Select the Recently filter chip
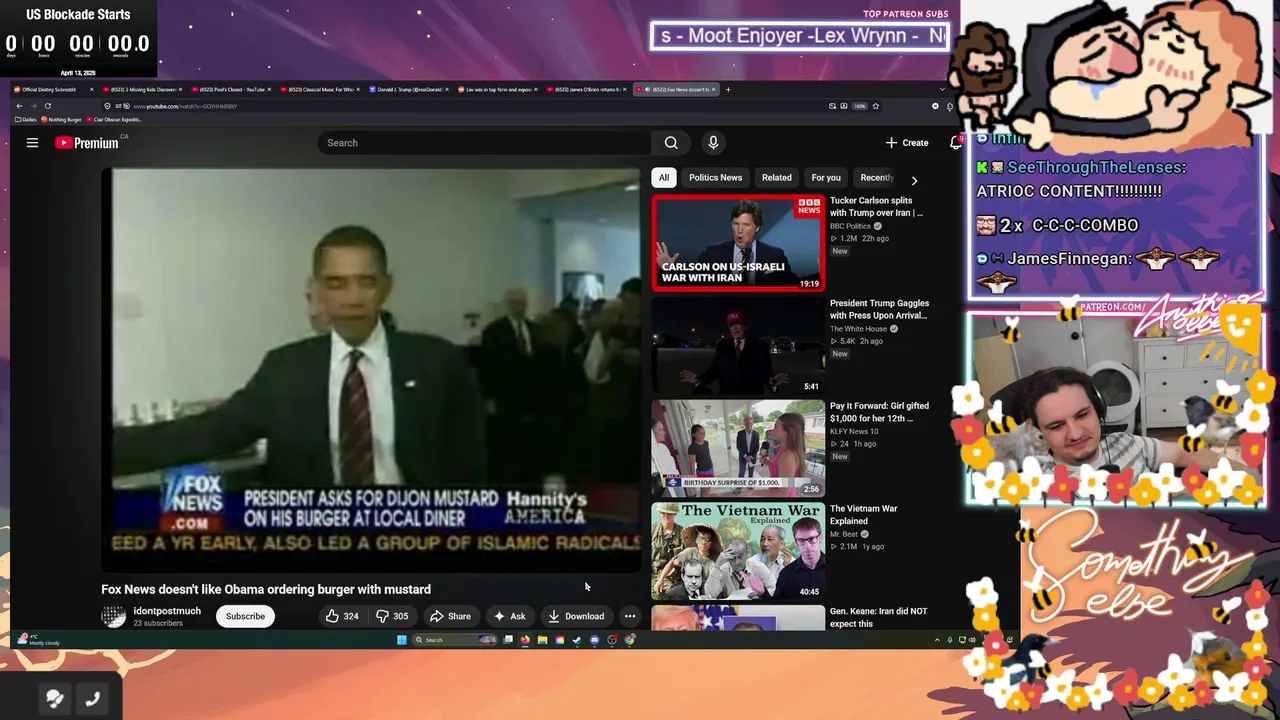 coord(876,178)
